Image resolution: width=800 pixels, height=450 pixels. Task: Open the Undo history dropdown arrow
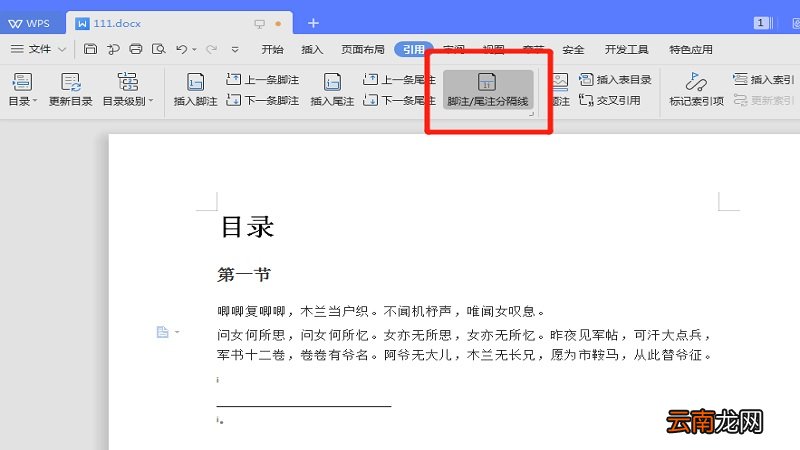tap(194, 49)
